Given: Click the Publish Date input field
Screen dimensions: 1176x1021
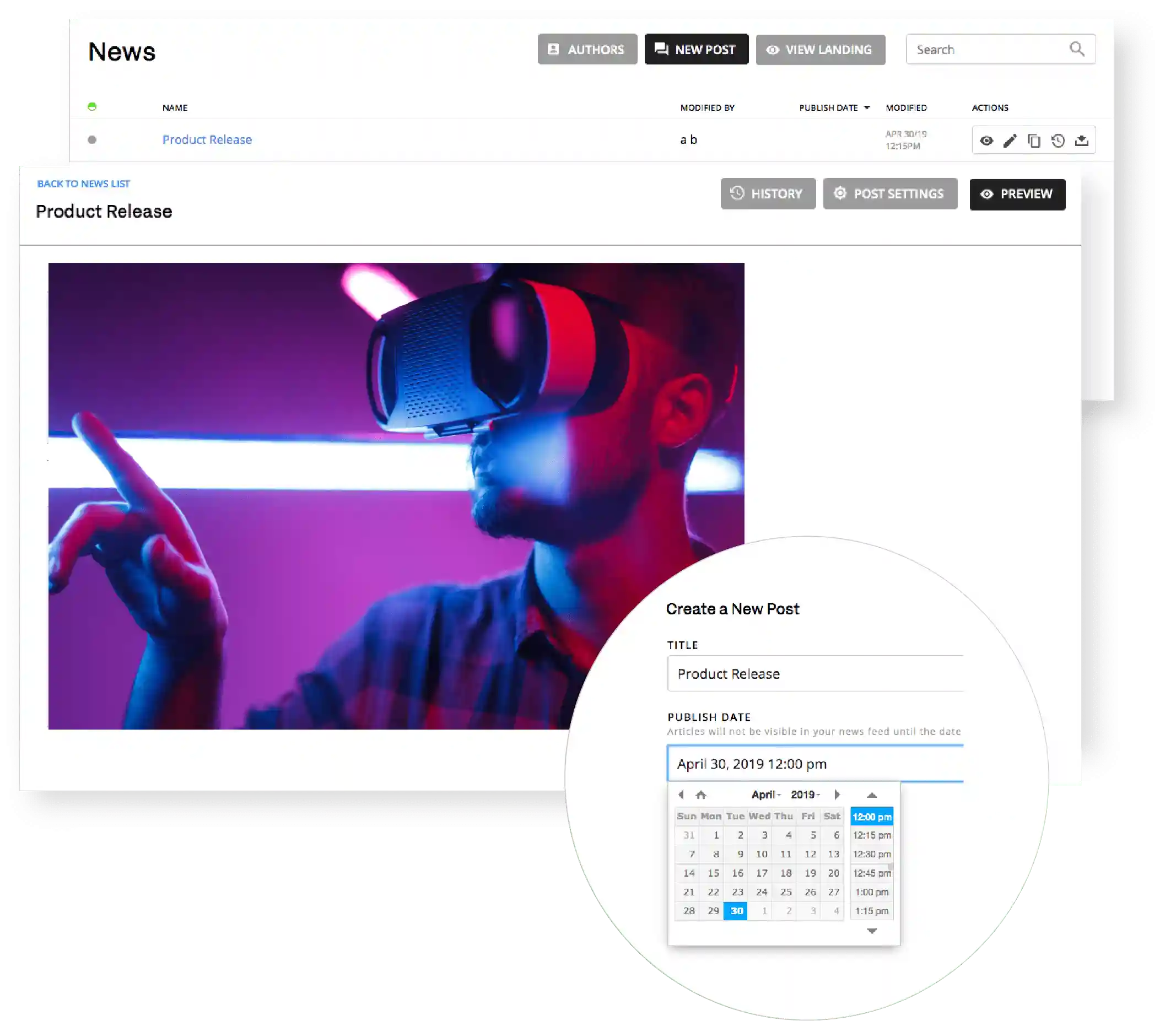Looking at the screenshot, I should point(814,764).
